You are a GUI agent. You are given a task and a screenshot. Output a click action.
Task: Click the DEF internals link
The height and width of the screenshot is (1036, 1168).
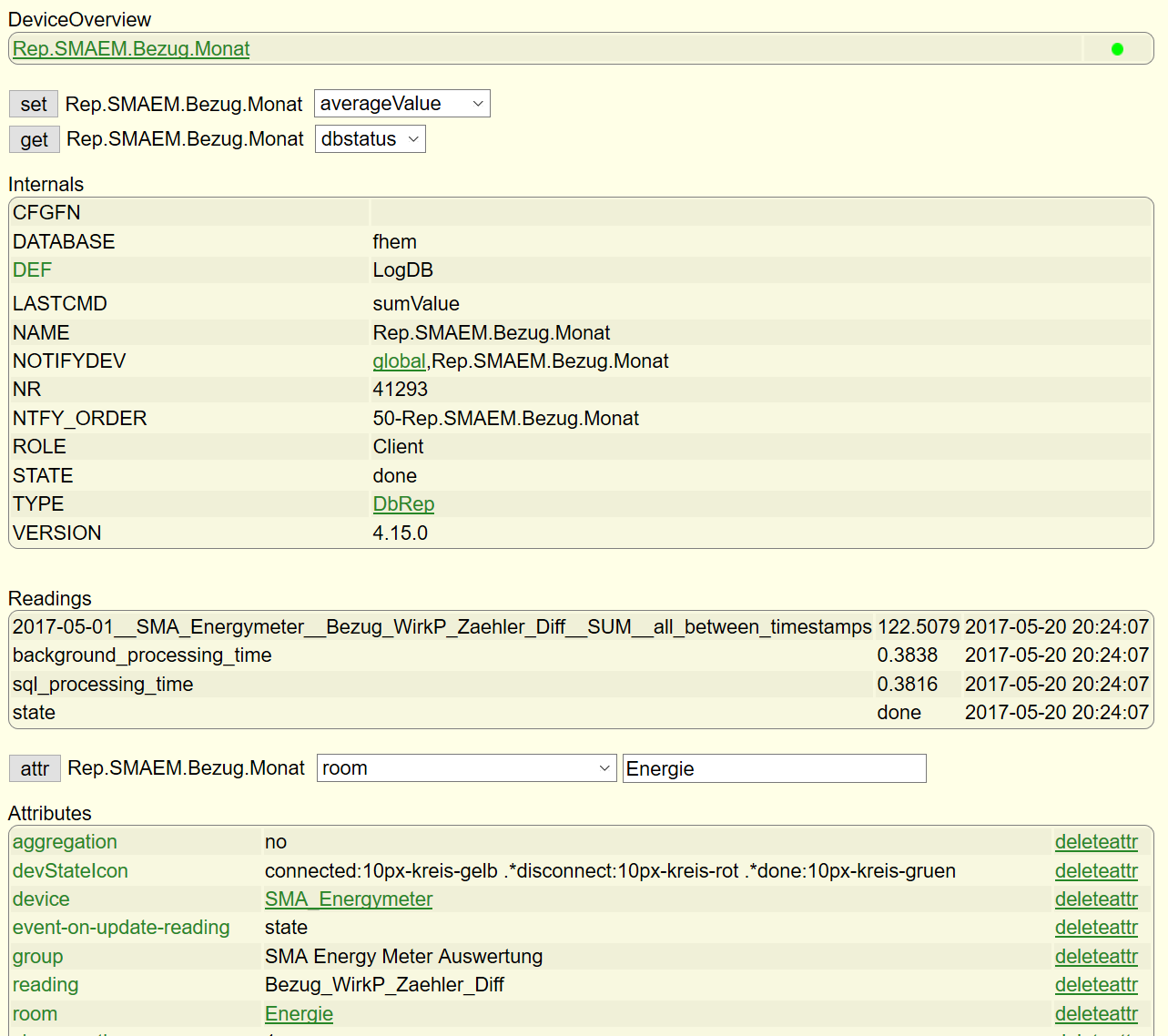(33, 270)
